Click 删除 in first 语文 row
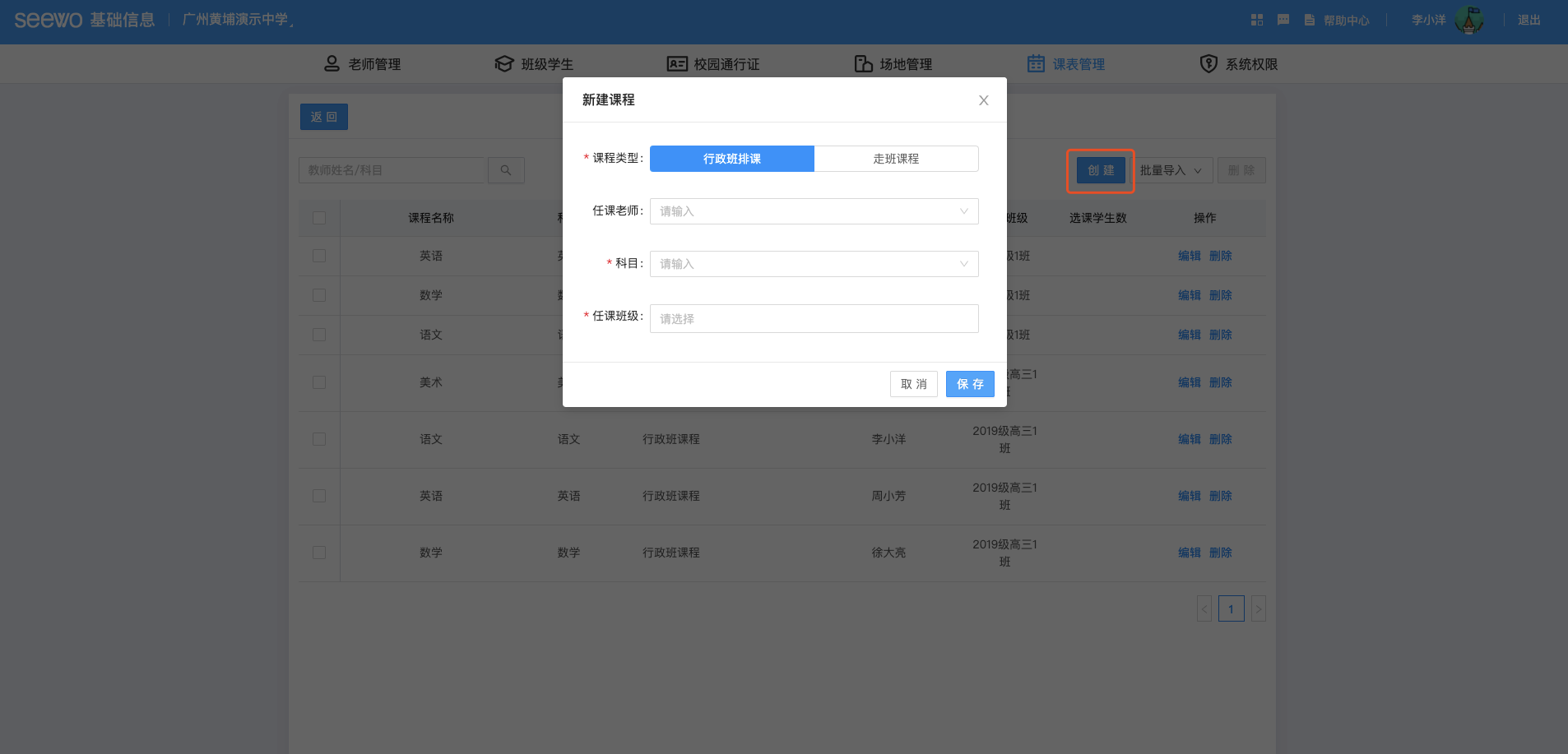The height and width of the screenshot is (754, 1568). click(x=1221, y=335)
